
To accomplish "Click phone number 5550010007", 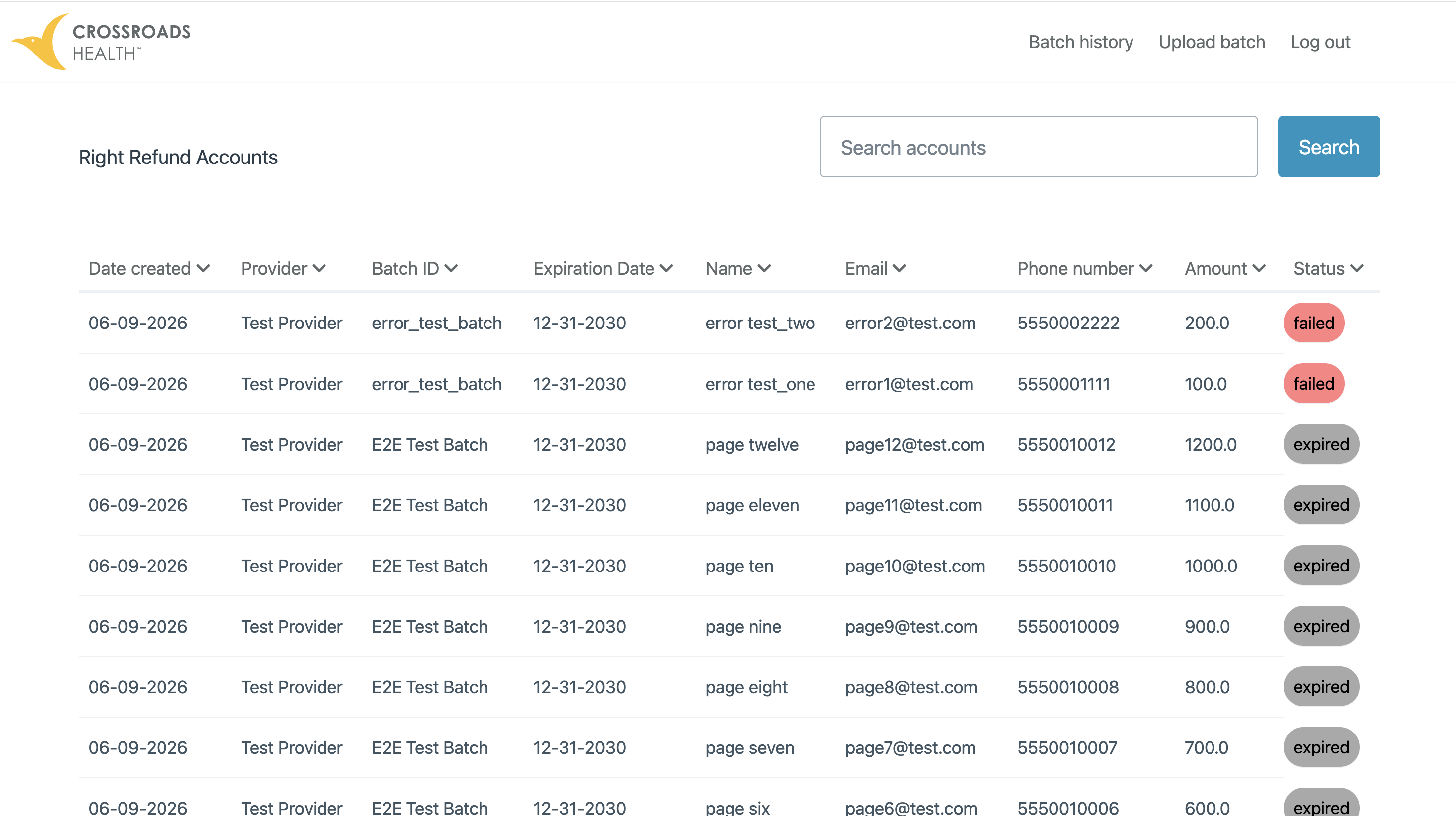I will pos(1067,747).
